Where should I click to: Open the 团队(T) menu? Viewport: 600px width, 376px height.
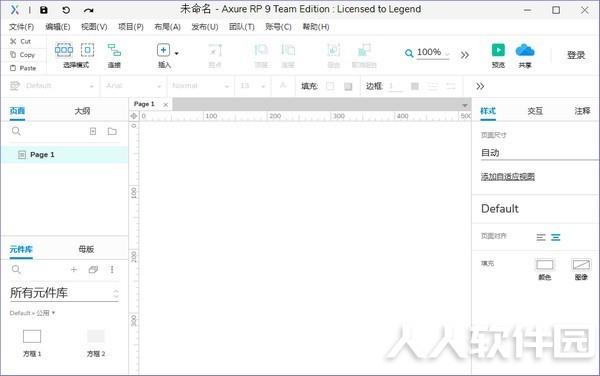(241, 27)
